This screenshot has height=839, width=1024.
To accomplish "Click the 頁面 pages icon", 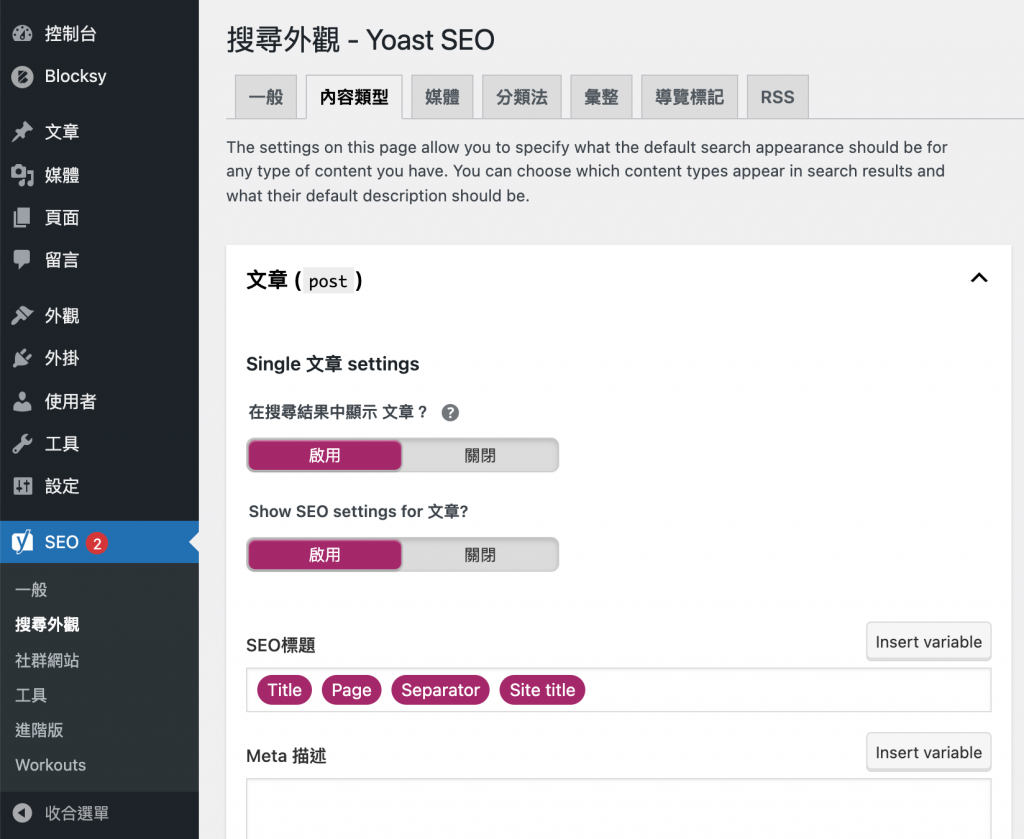I will click(22, 217).
